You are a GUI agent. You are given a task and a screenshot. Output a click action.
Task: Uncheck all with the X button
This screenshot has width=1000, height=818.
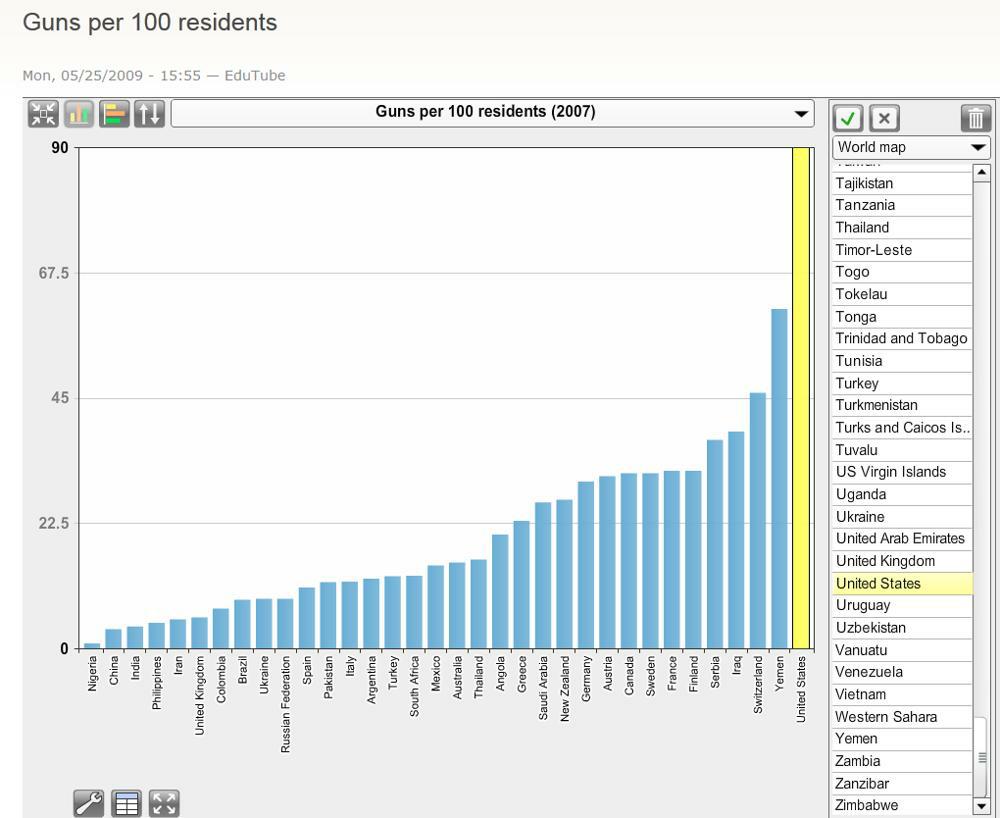(x=884, y=119)
